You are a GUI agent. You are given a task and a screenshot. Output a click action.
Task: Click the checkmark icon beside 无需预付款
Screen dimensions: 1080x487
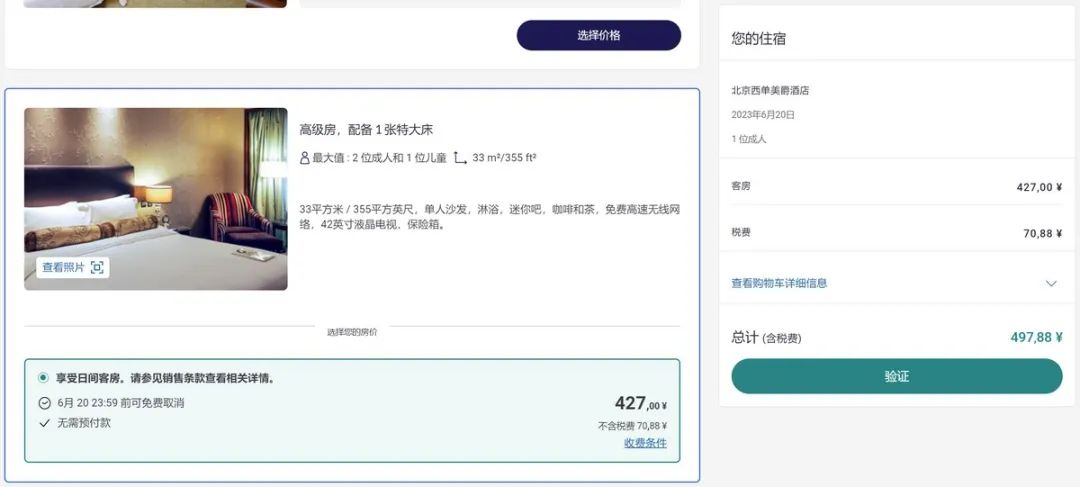coord(44,423)
